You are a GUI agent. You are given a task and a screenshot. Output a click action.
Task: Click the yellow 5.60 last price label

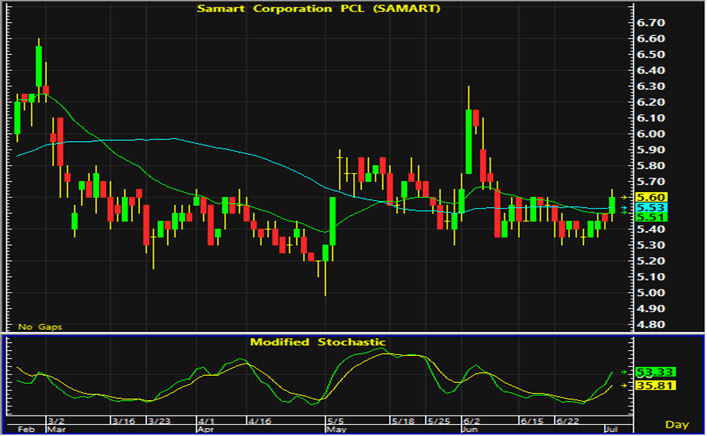(651, 197)
